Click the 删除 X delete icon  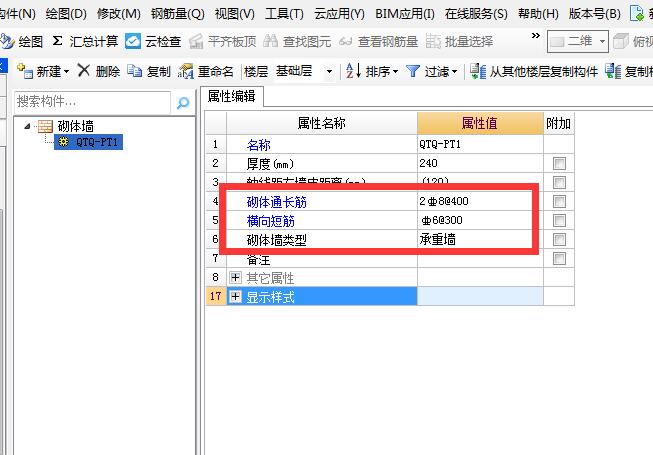click(84, 70)
